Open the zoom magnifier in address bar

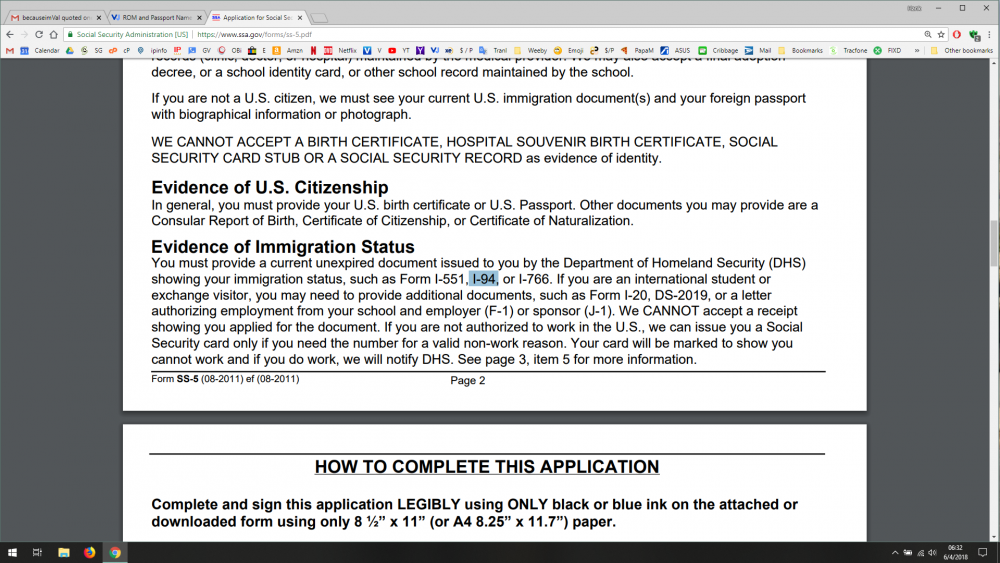pos(928,34)
